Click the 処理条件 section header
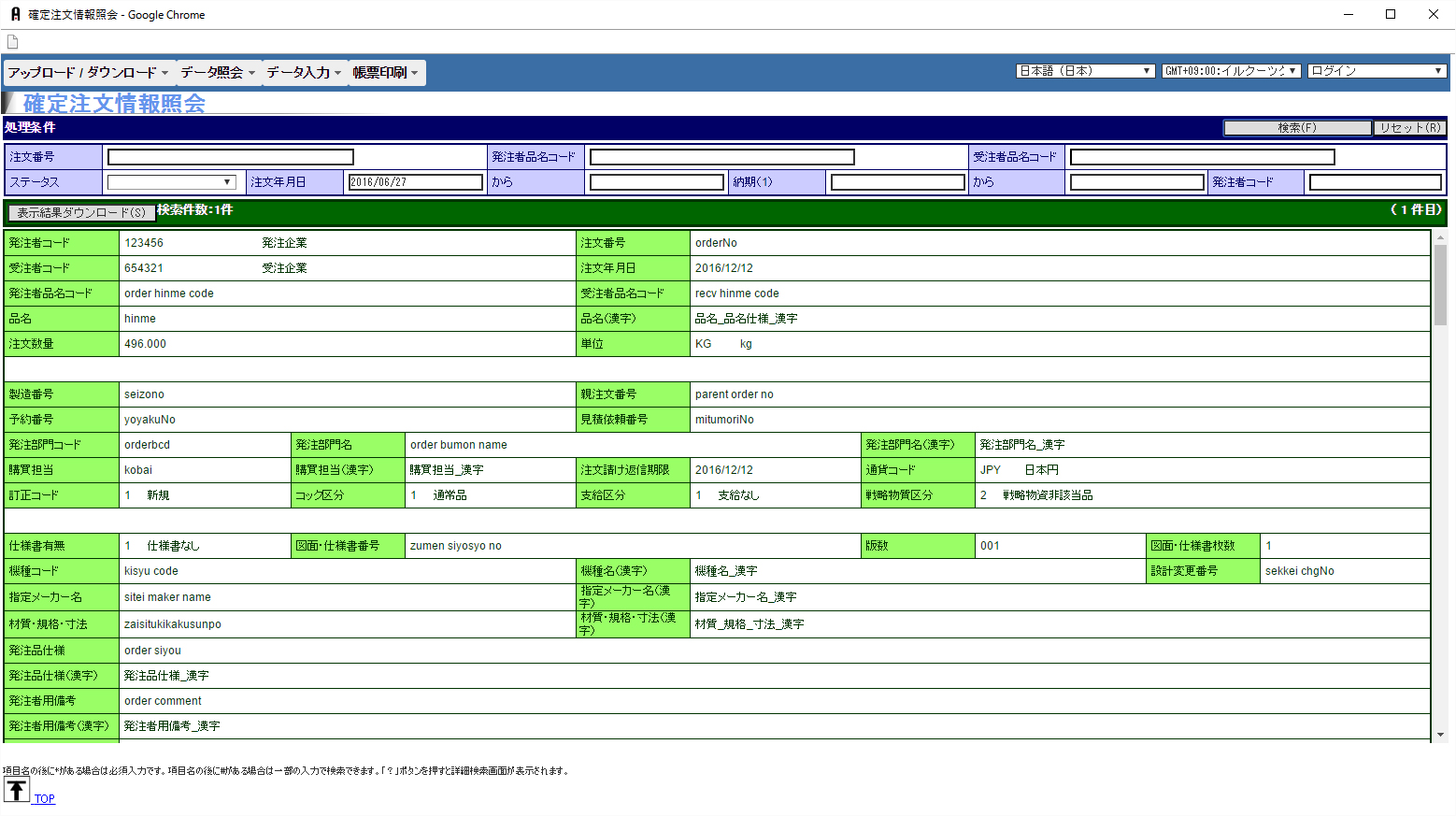This screenshot has width=1456, height=816. coord(30,128)
